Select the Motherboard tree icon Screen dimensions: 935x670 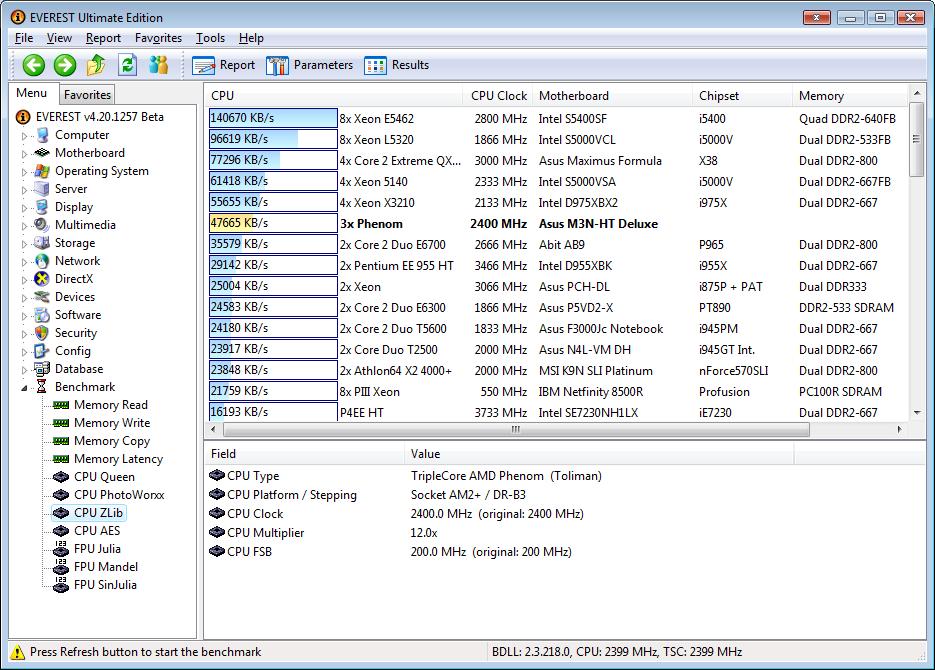pyautogui.click(x=42, y=153)
